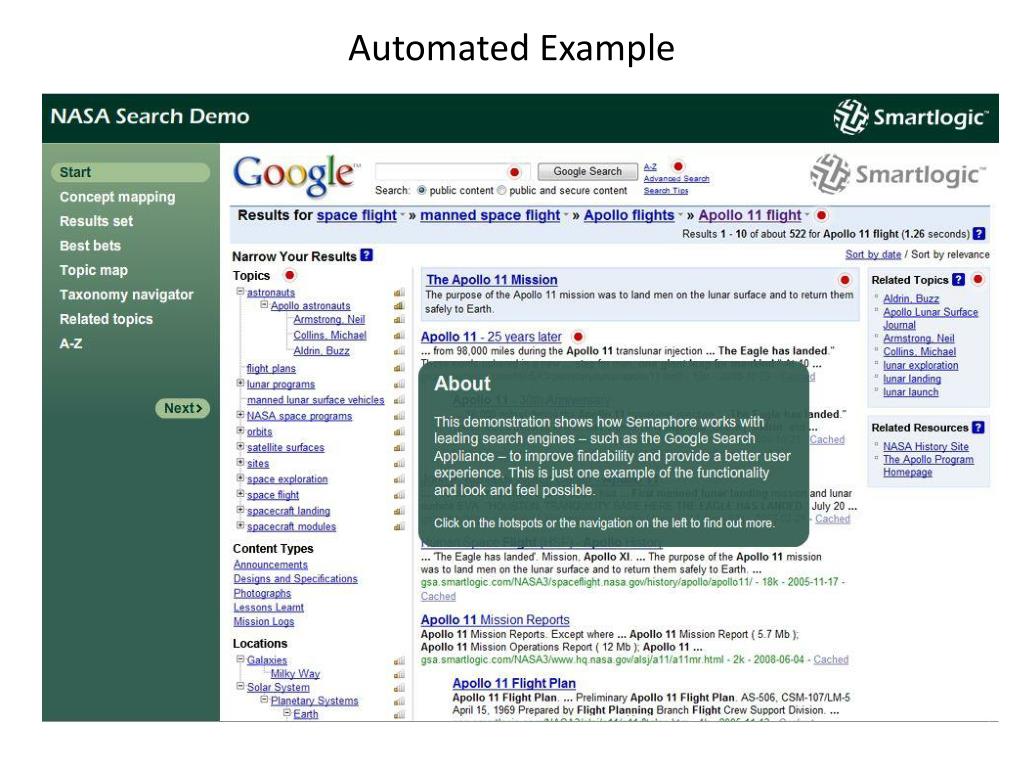
Task: Click Apollo Lunar Surface Journal related topic
Action: coord(931,319)
